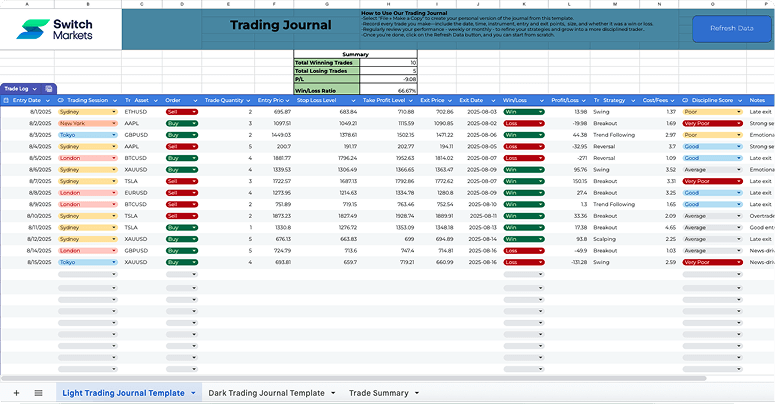
Task: Open Light Trading Journal Template tab menu arrow
Action: 193,393
